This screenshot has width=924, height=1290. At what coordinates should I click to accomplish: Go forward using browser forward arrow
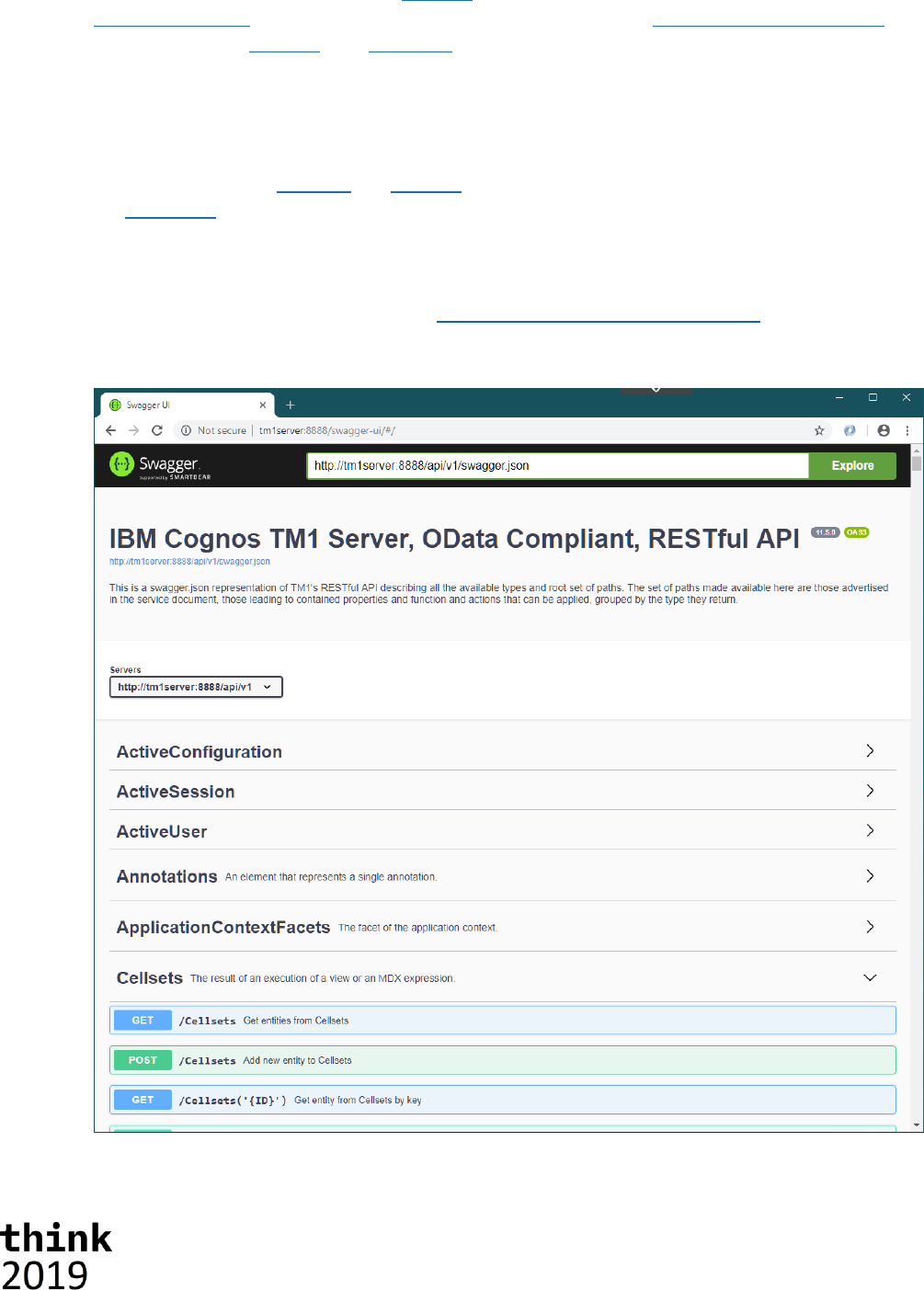click(134, 430)
